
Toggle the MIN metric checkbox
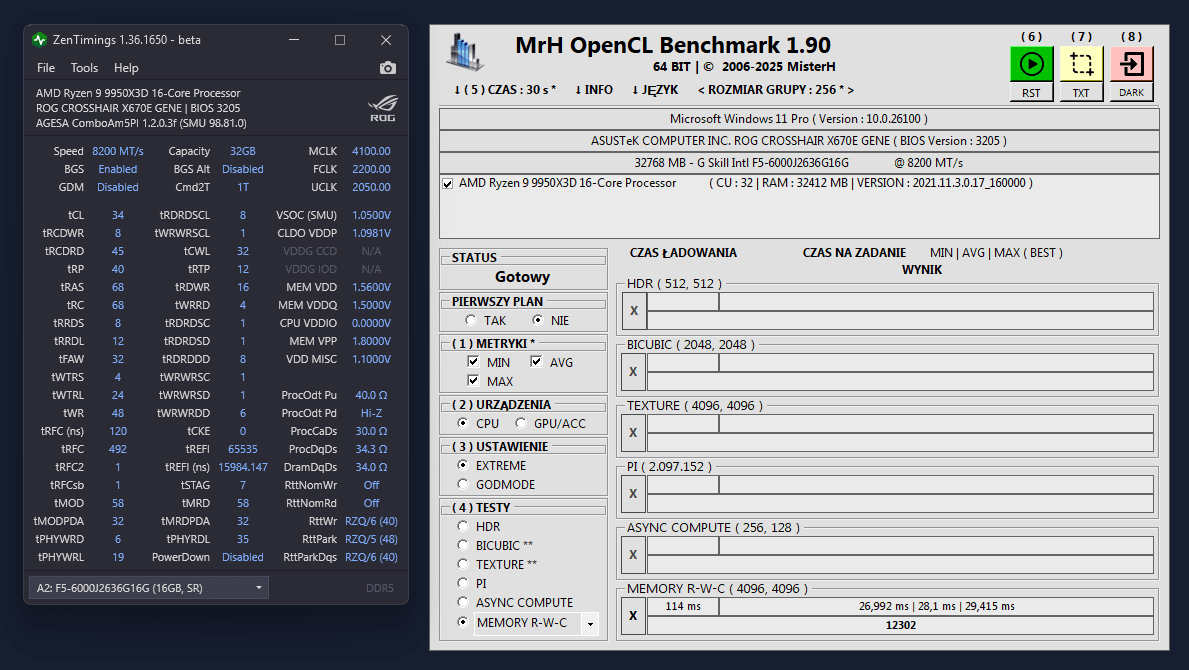click(473, 362)
